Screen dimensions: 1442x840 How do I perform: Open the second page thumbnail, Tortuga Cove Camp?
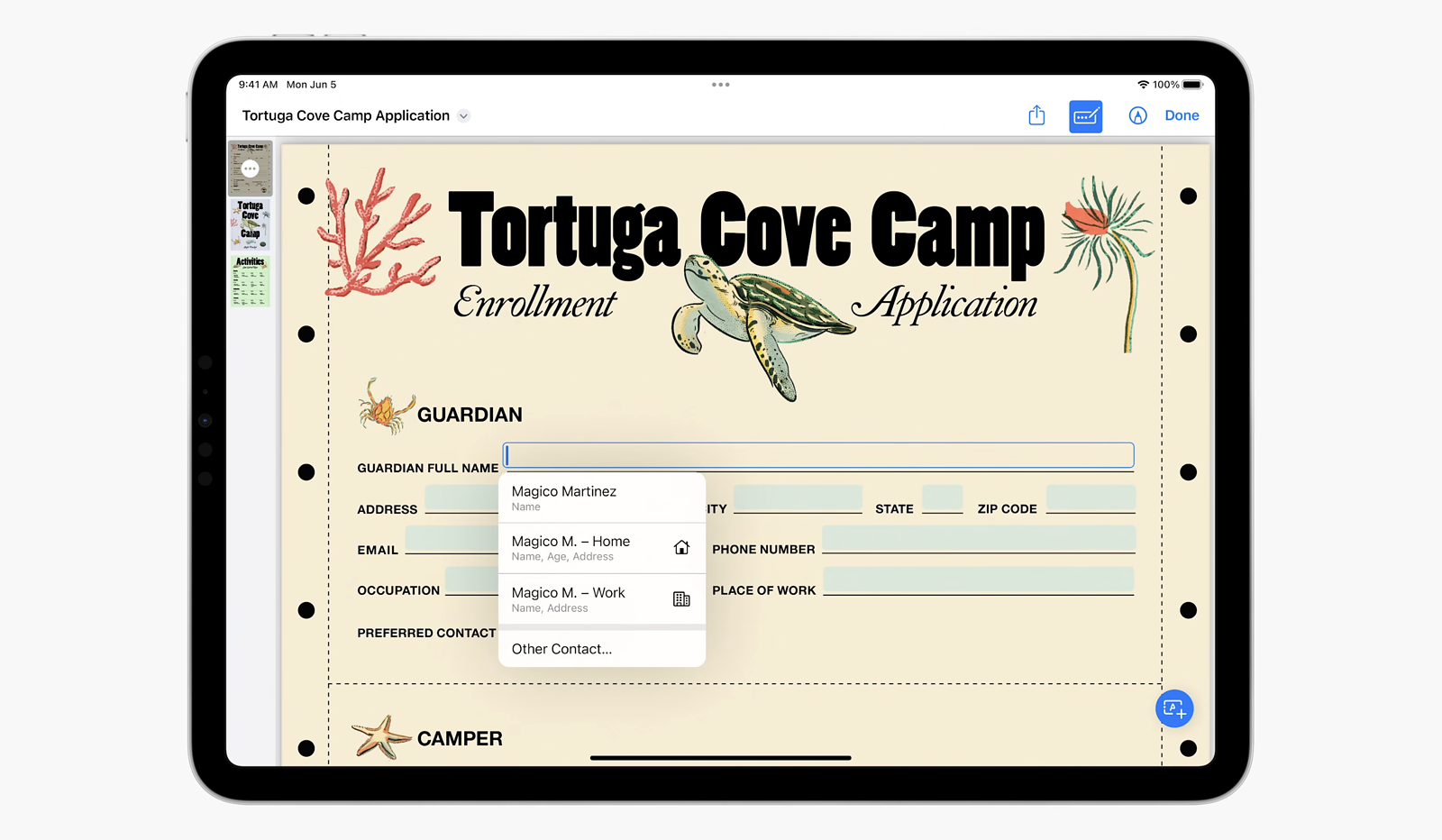[x=250, y=224]
